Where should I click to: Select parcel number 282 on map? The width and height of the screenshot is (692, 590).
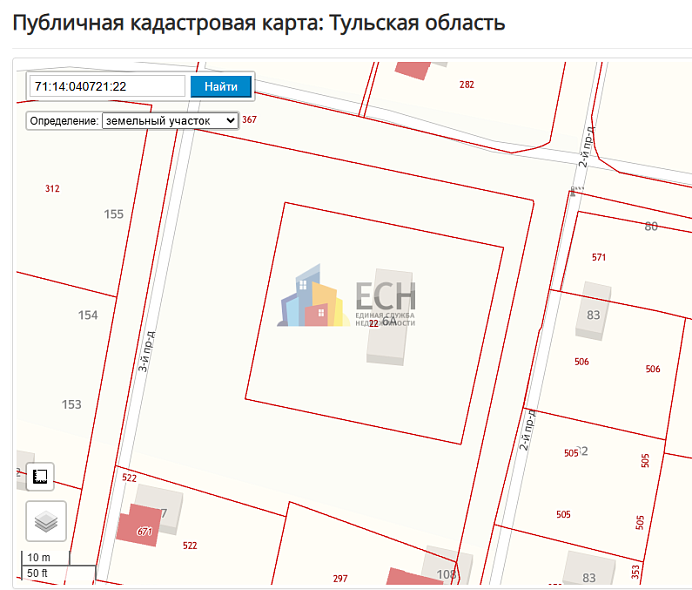click(x=466, y=85)
